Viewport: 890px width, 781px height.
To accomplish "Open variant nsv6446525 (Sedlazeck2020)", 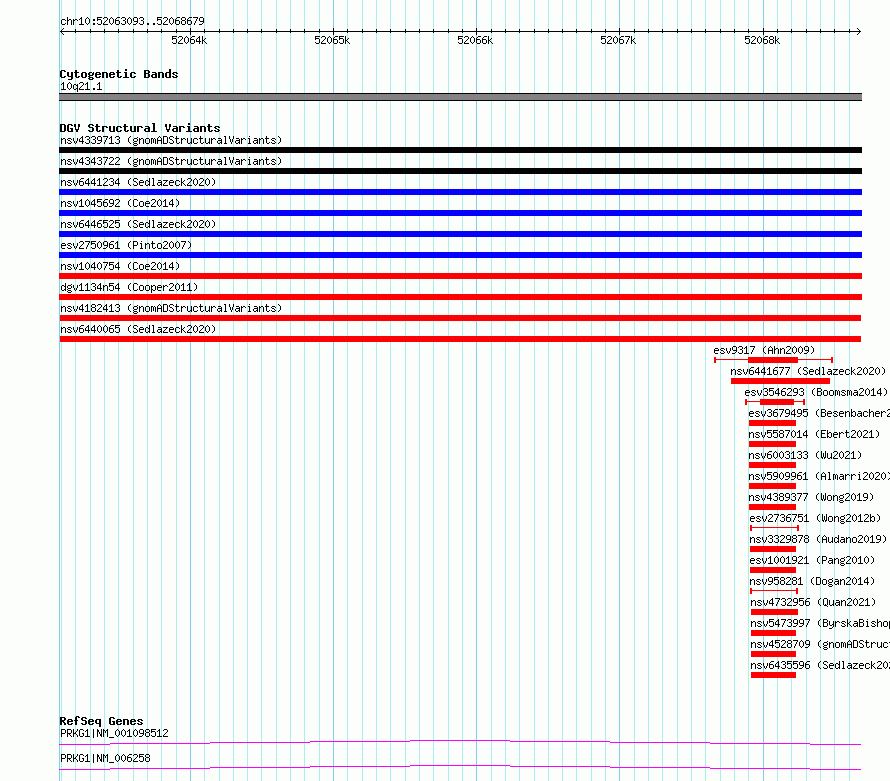I will point(138,224).
